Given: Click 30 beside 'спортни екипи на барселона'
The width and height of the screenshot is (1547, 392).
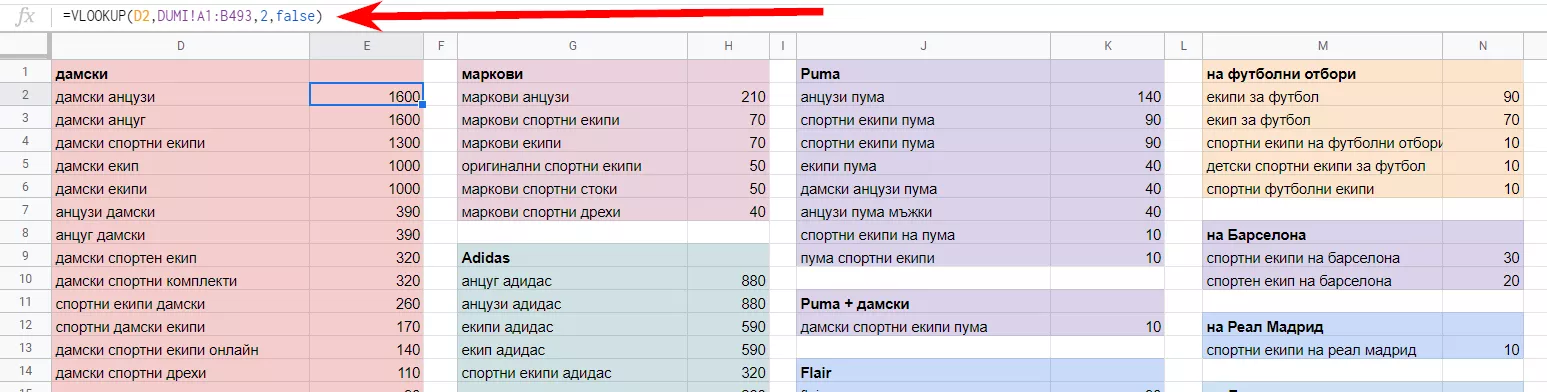Looking at the screenshot, I should (x=1483, y=258).
